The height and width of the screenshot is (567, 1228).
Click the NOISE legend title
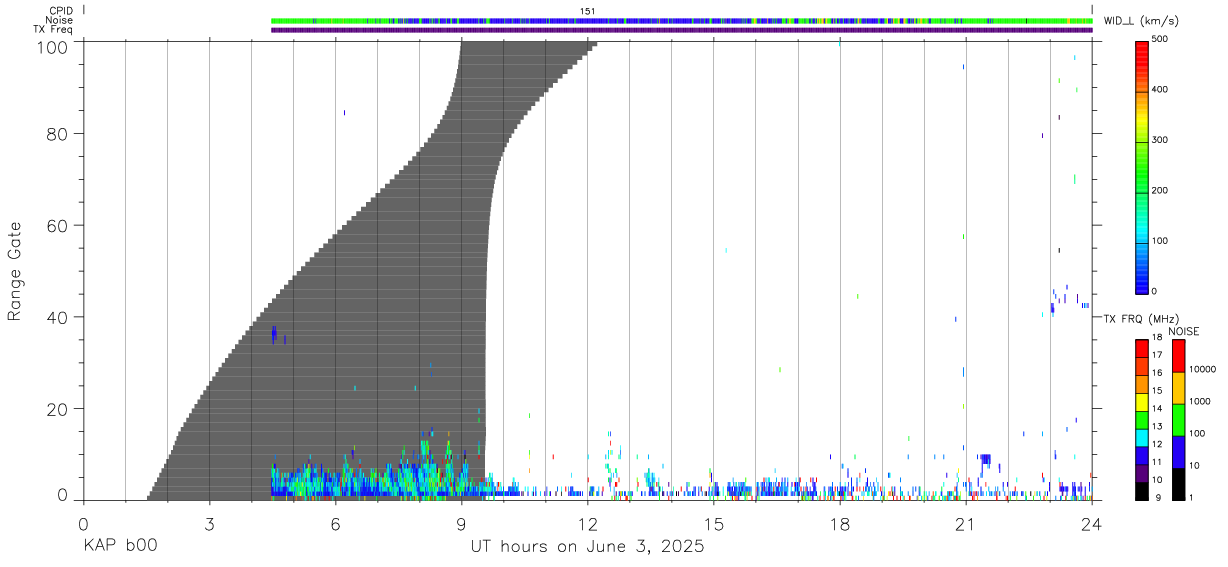[x=1182, y=331]
